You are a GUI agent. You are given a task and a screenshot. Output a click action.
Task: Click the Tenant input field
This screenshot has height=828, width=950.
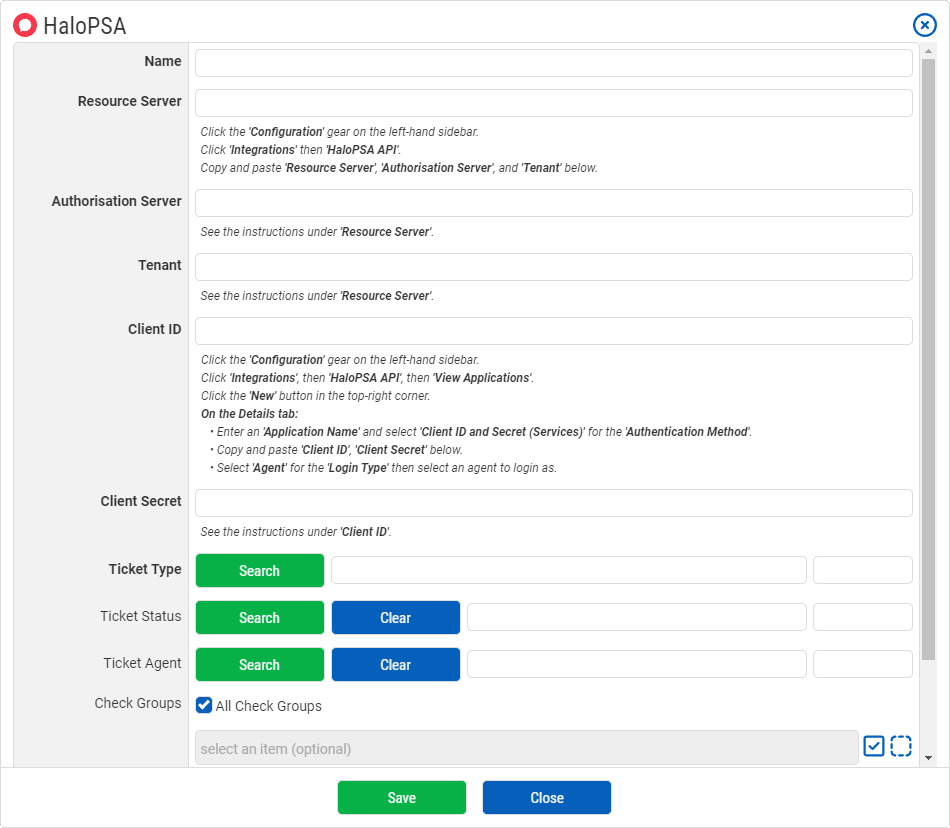(x=553, y=267)
